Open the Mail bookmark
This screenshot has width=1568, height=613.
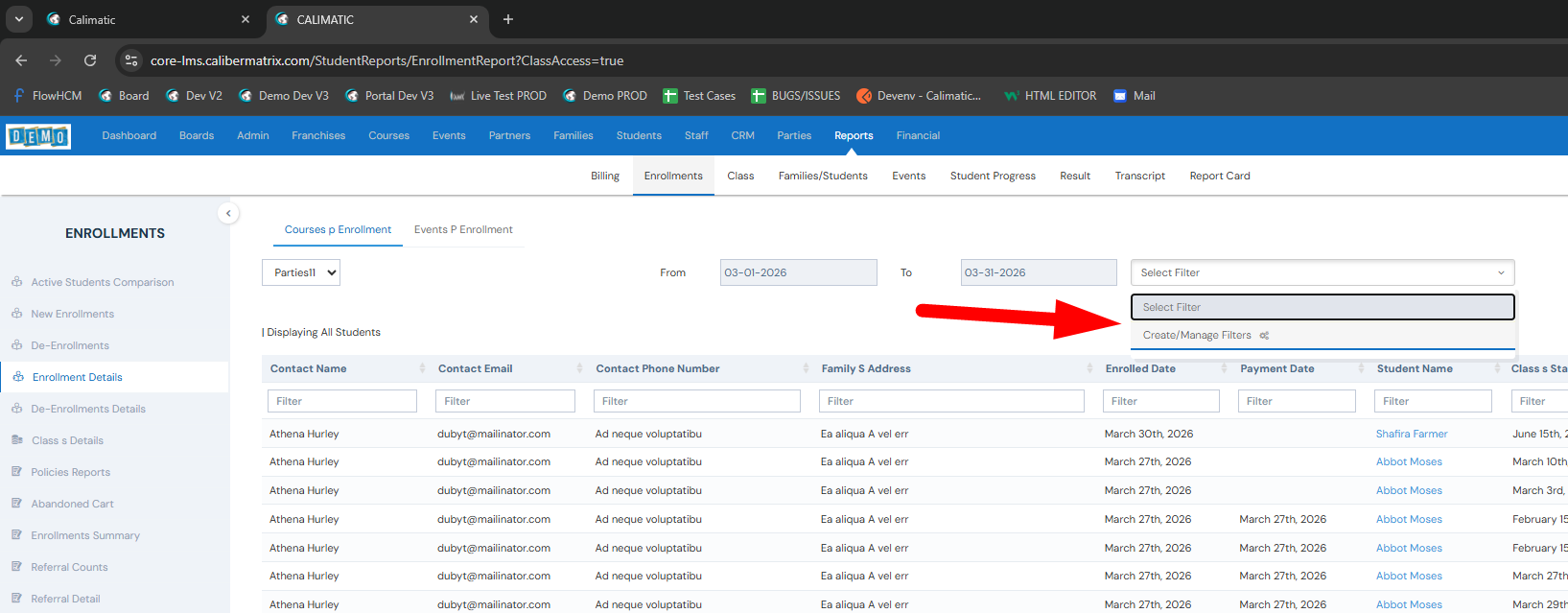coord(1134,96)
